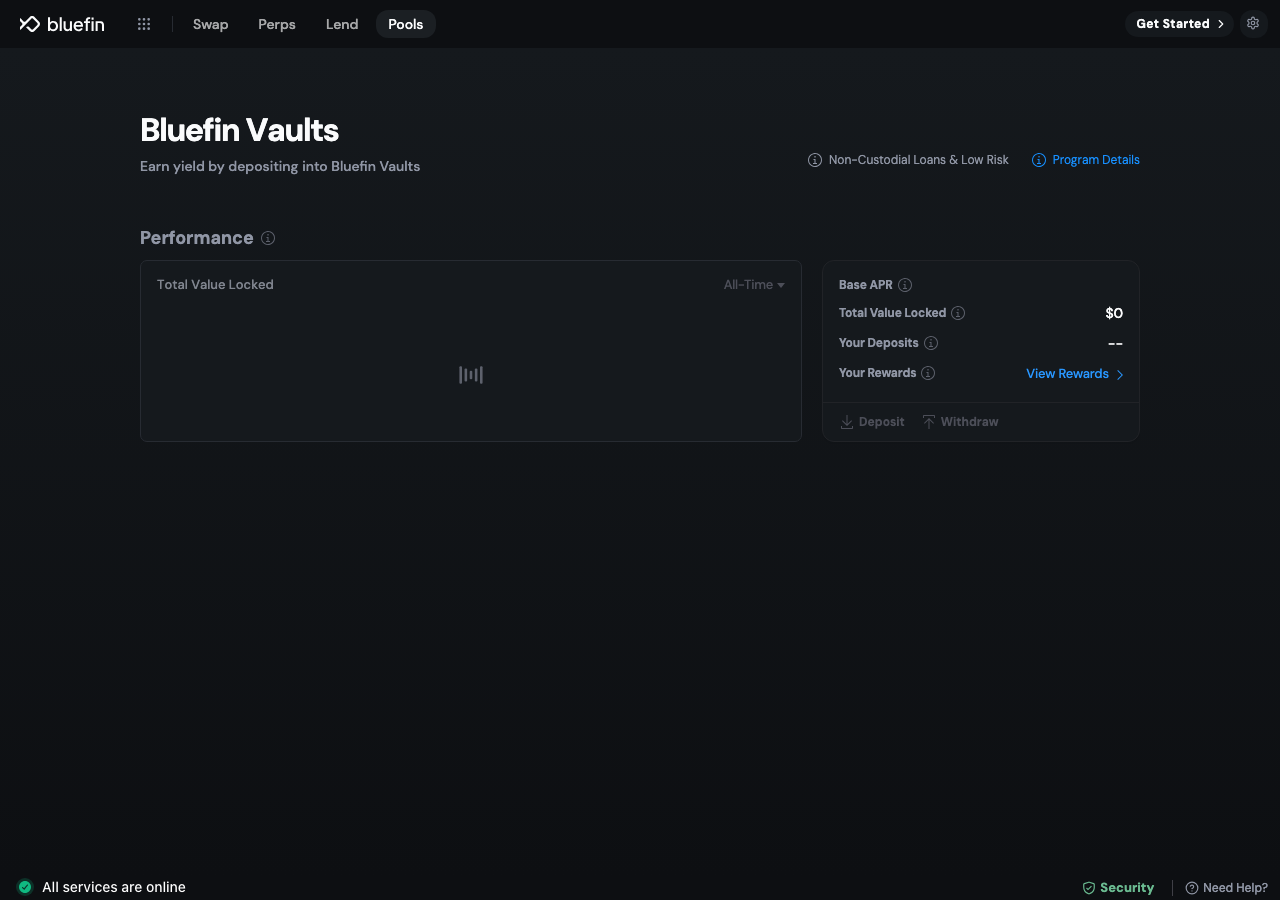Click the Need Help question mark icon
This screenshot has height=900, width=1280.
coord(1192,888)
